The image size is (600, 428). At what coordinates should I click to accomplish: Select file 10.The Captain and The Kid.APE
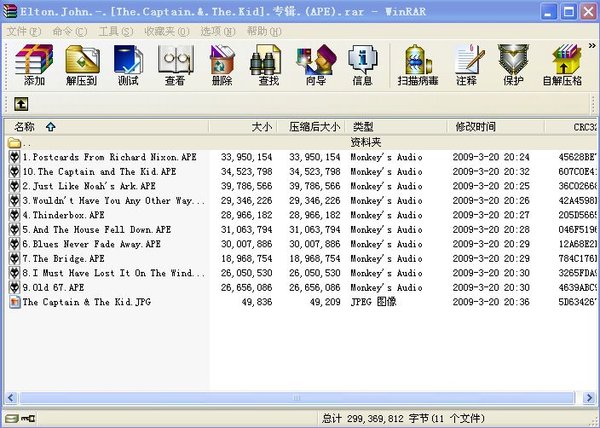[x=99, y=172]
